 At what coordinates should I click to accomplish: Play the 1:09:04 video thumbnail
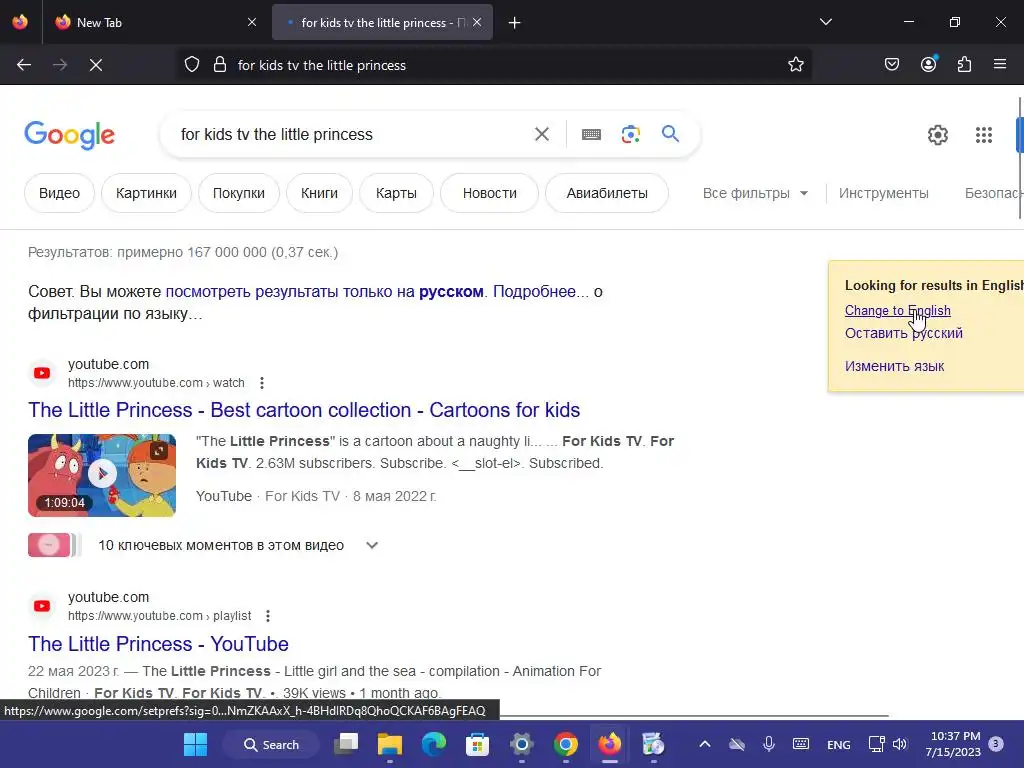point(102,475)
